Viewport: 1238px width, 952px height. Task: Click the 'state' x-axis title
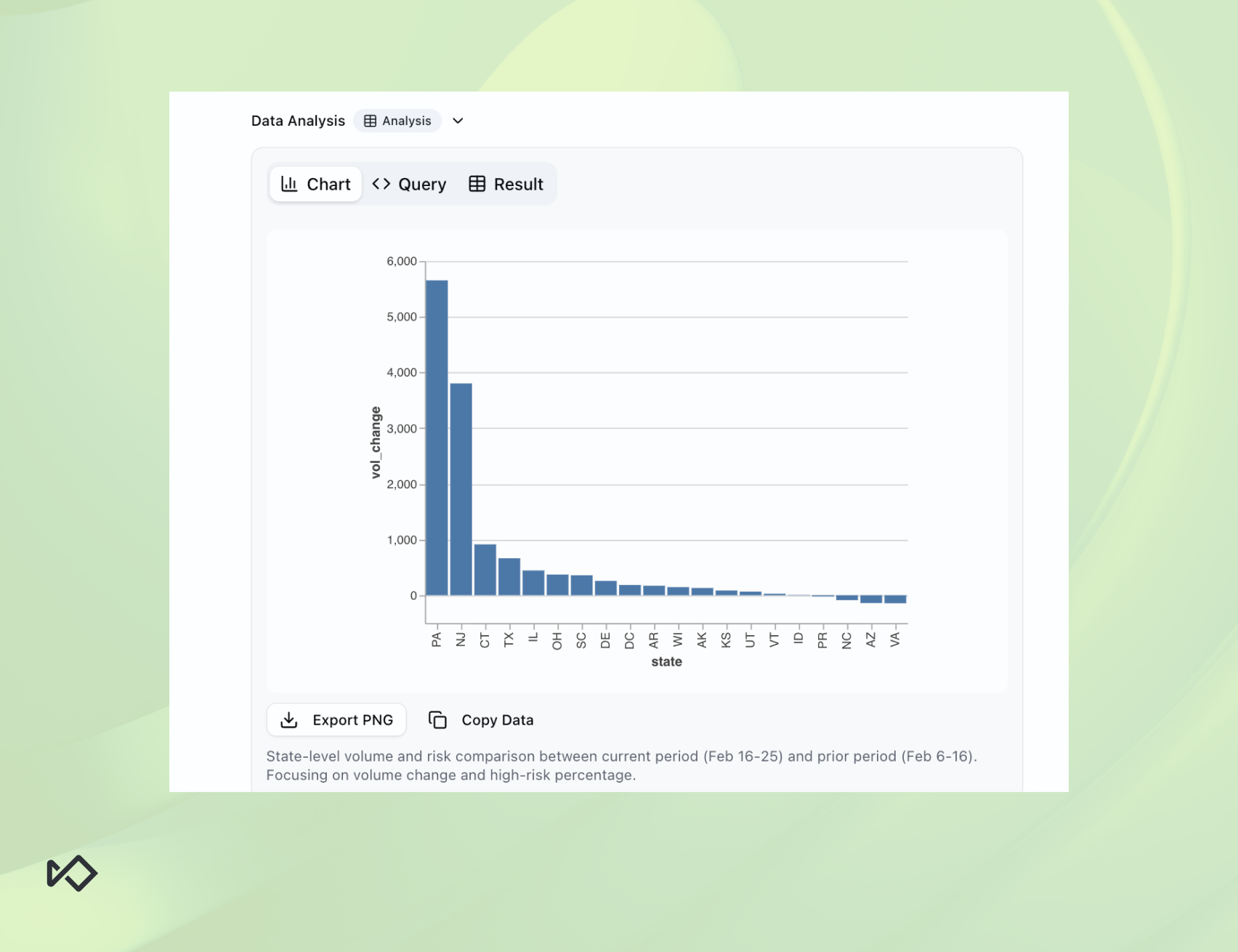(x=667, y=662)
